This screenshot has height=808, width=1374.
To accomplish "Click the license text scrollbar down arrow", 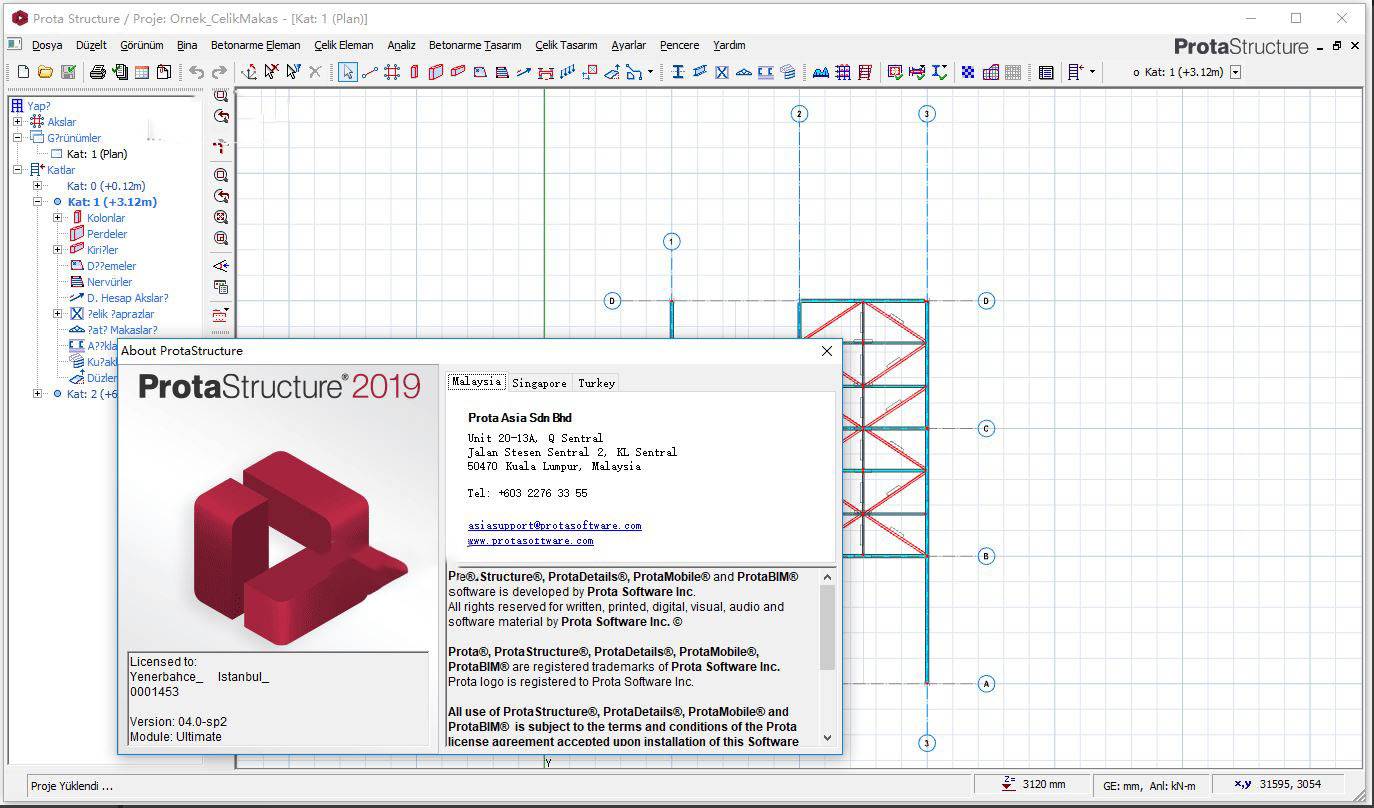I will click(x=827, y=738).
